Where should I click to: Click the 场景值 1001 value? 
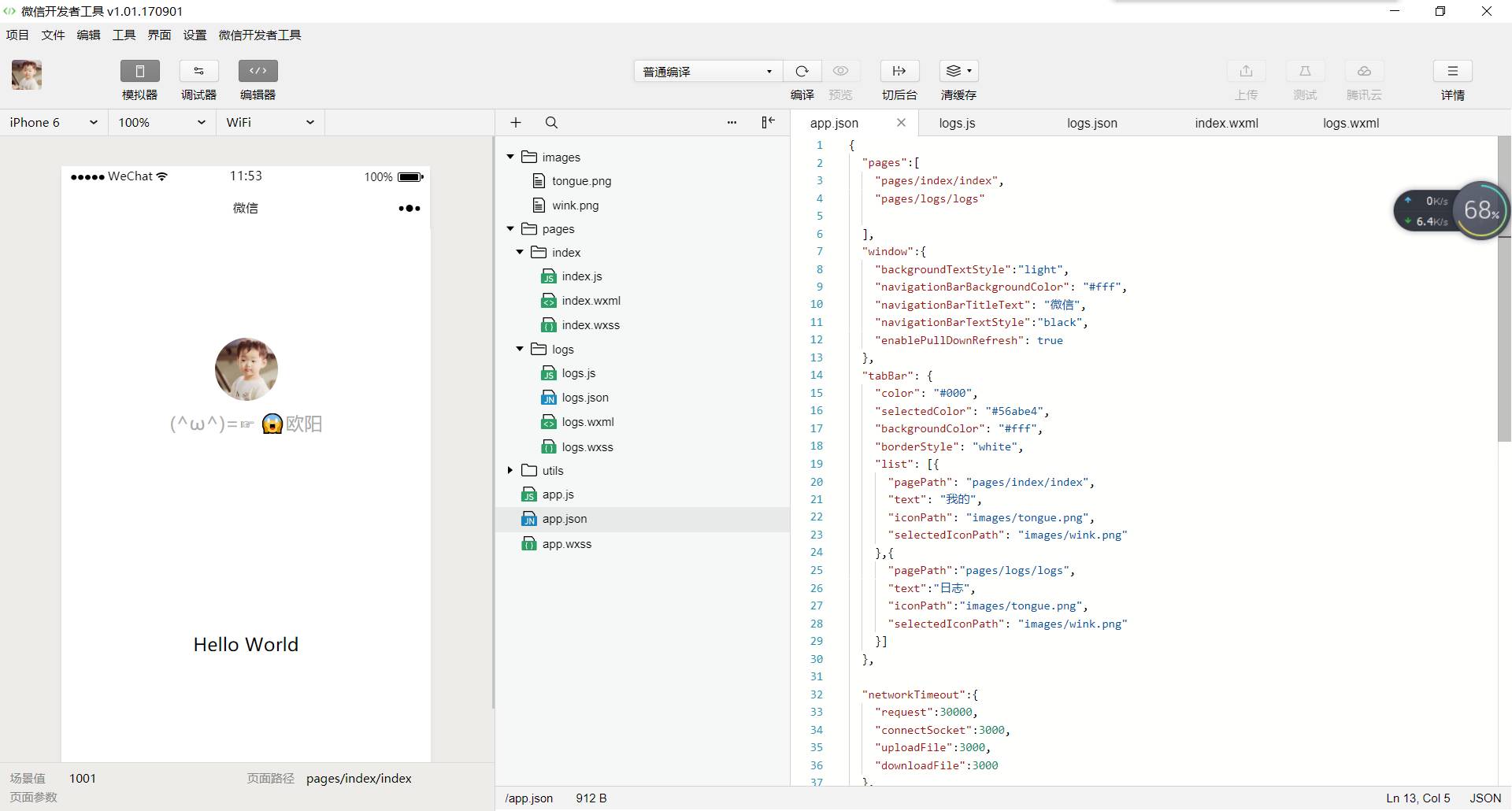click(x=83, y=779)
